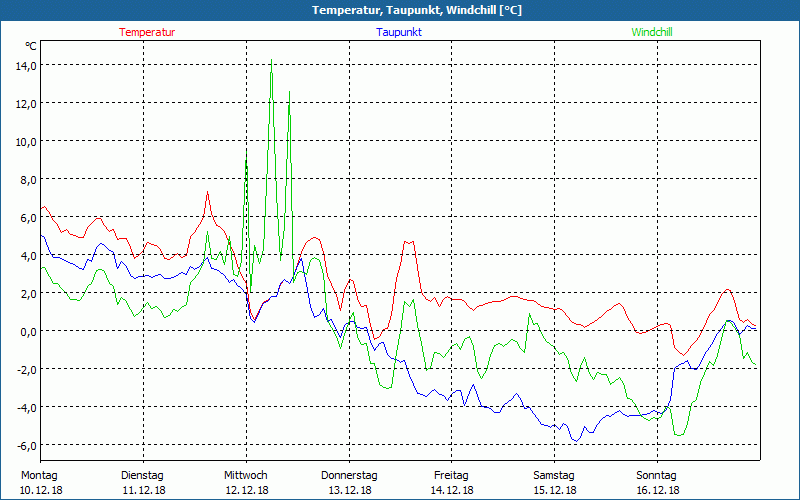The width and height of the screenshot is (800, 500).
Task: Click the 6,0 y-axis value
Action: coord(28,217)
